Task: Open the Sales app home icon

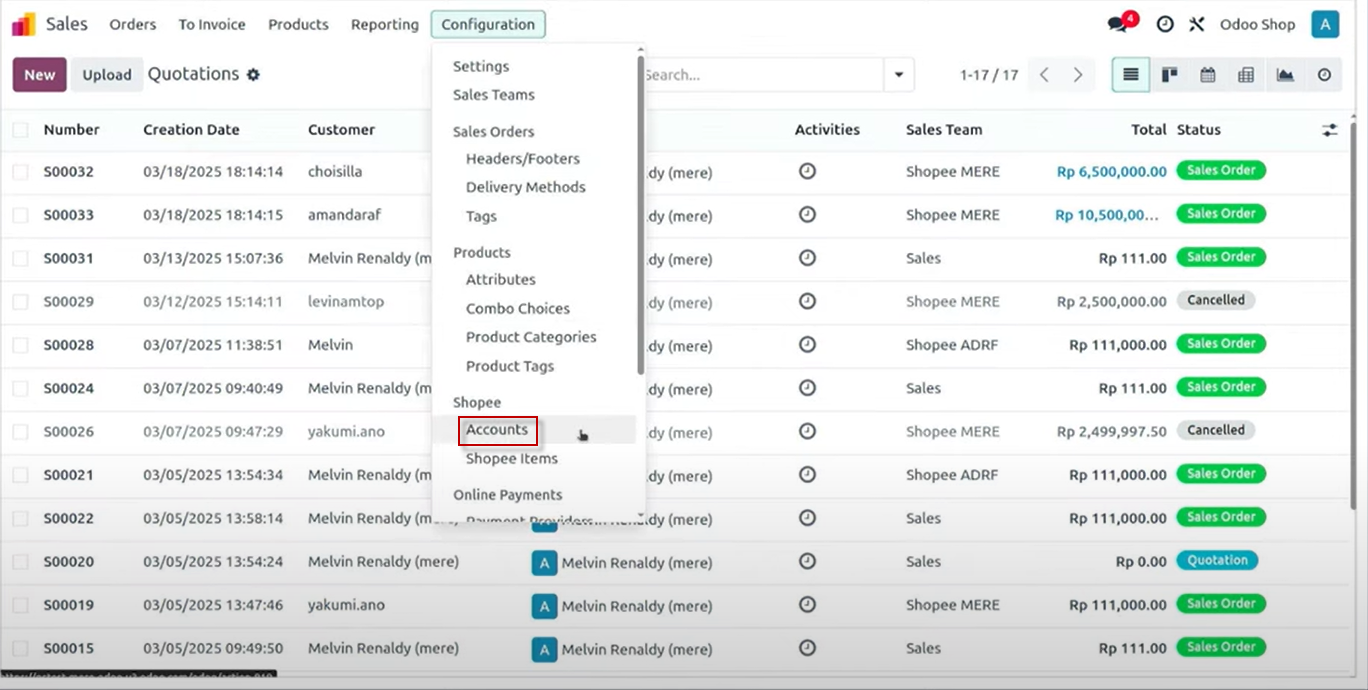Action: (23, 24)
